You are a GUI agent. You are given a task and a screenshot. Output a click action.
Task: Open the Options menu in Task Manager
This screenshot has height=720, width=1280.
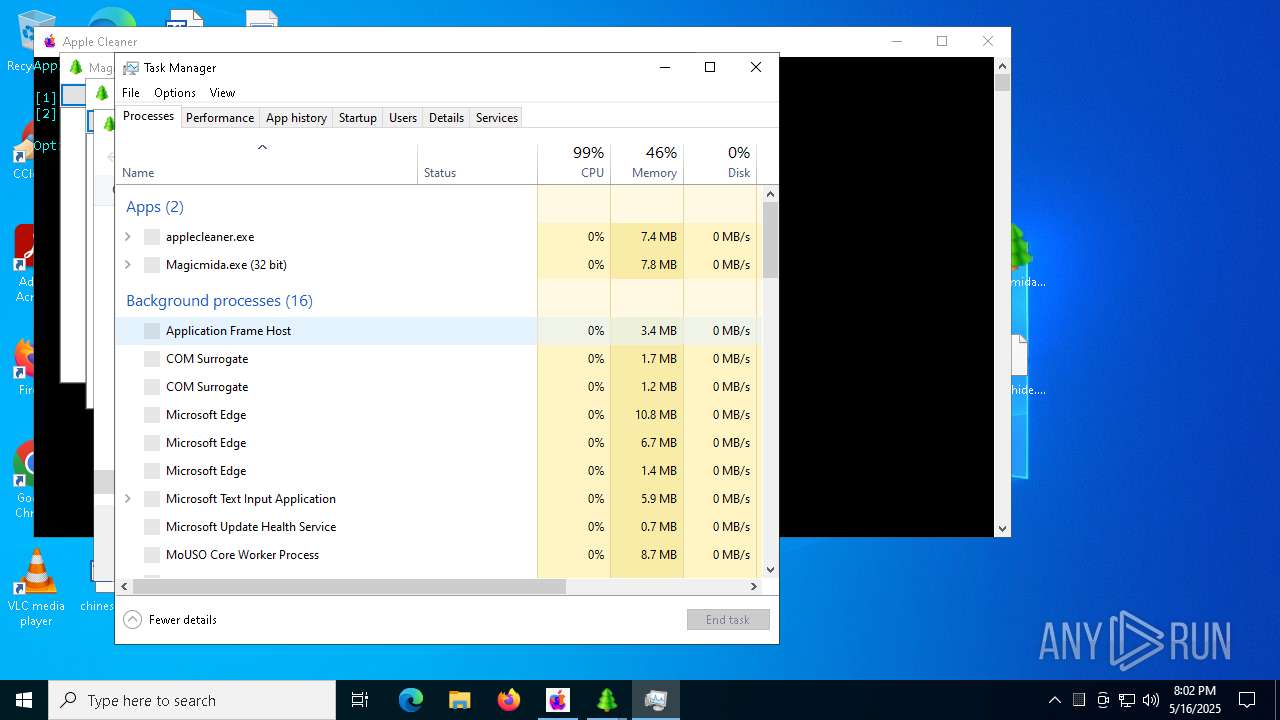point(175,93)
